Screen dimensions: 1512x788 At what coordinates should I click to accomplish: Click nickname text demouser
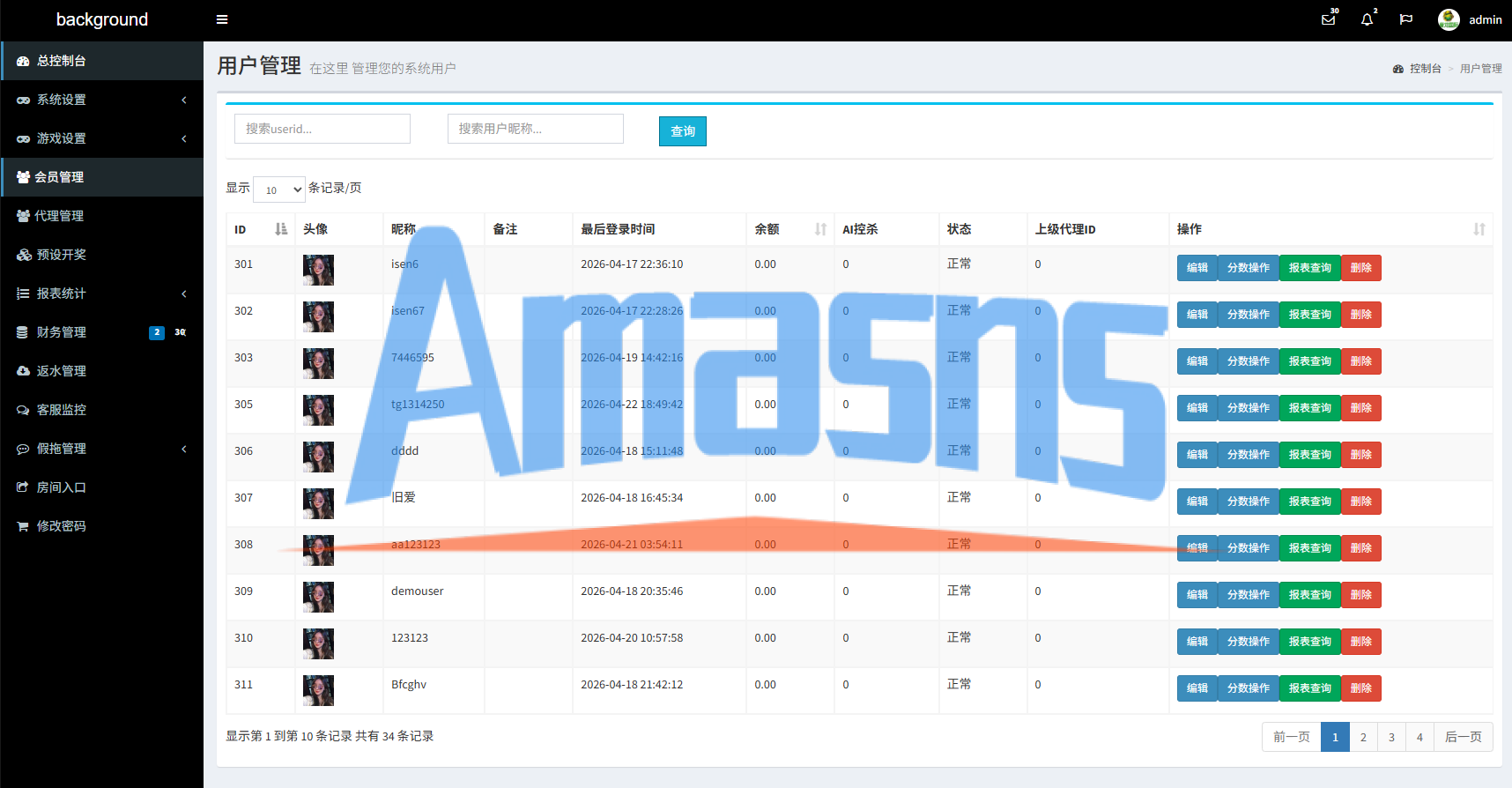coord(418,591)
